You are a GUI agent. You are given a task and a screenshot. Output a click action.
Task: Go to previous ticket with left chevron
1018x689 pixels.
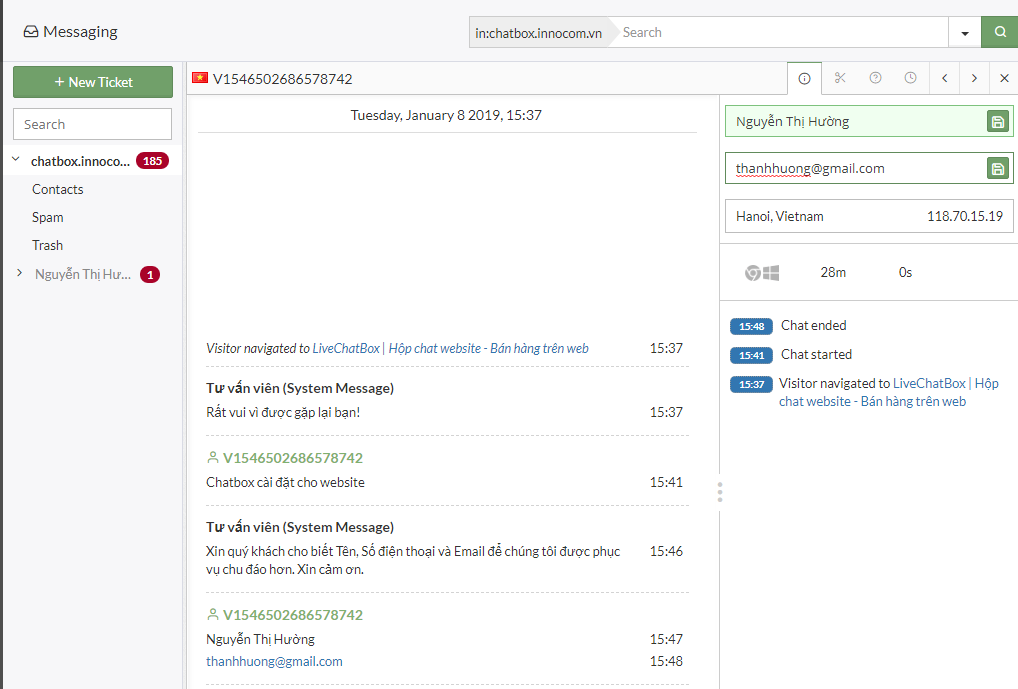(945, 78)
